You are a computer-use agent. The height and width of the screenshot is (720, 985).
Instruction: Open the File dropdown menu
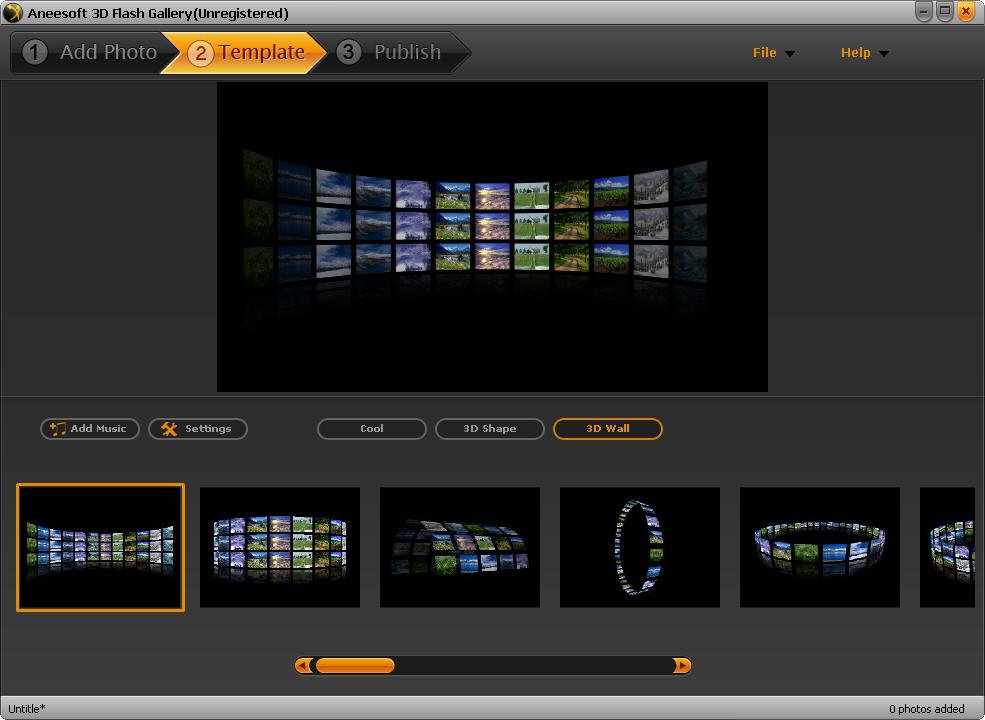click(773, 53)
